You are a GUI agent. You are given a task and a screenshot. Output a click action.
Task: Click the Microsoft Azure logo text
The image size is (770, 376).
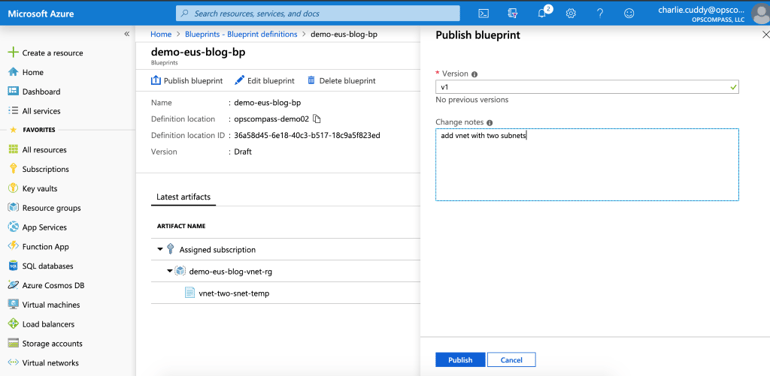pos(41,14)
